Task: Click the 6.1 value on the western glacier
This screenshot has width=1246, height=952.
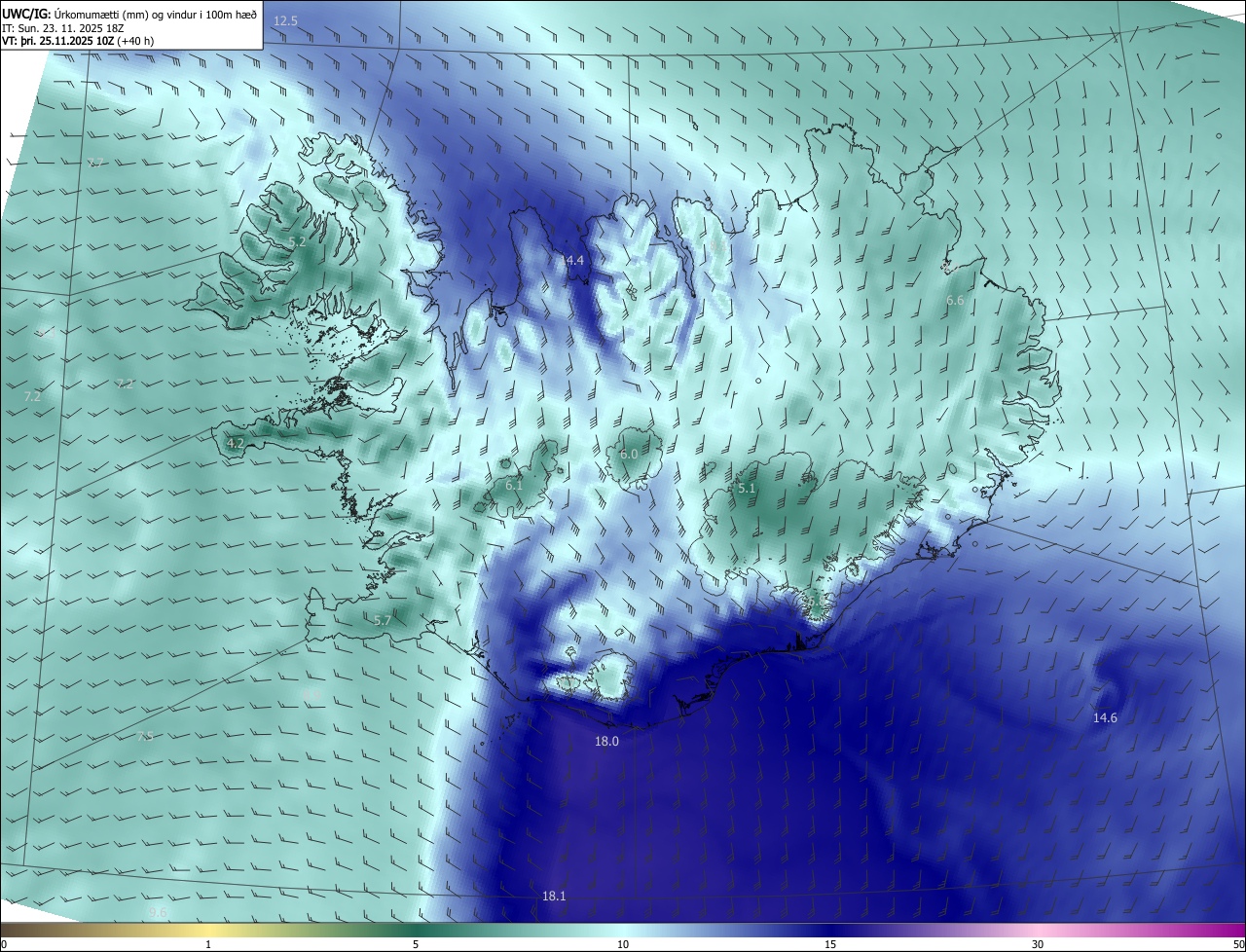Action: point(514,485)
